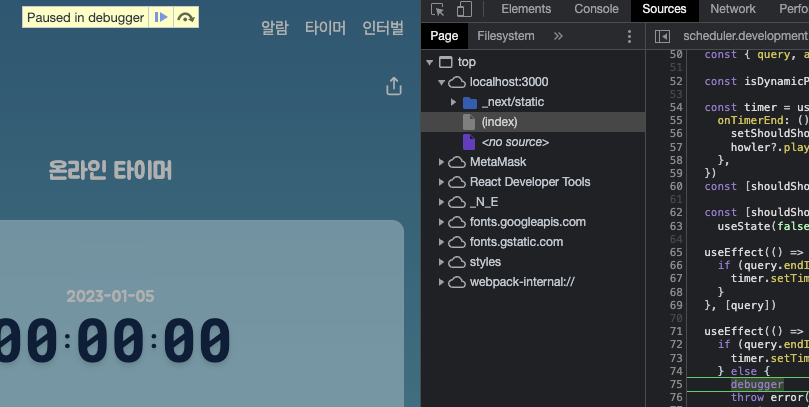Click line number 71 gutter
The width and height of the screenshot is (809, 407).
[675, 331]
